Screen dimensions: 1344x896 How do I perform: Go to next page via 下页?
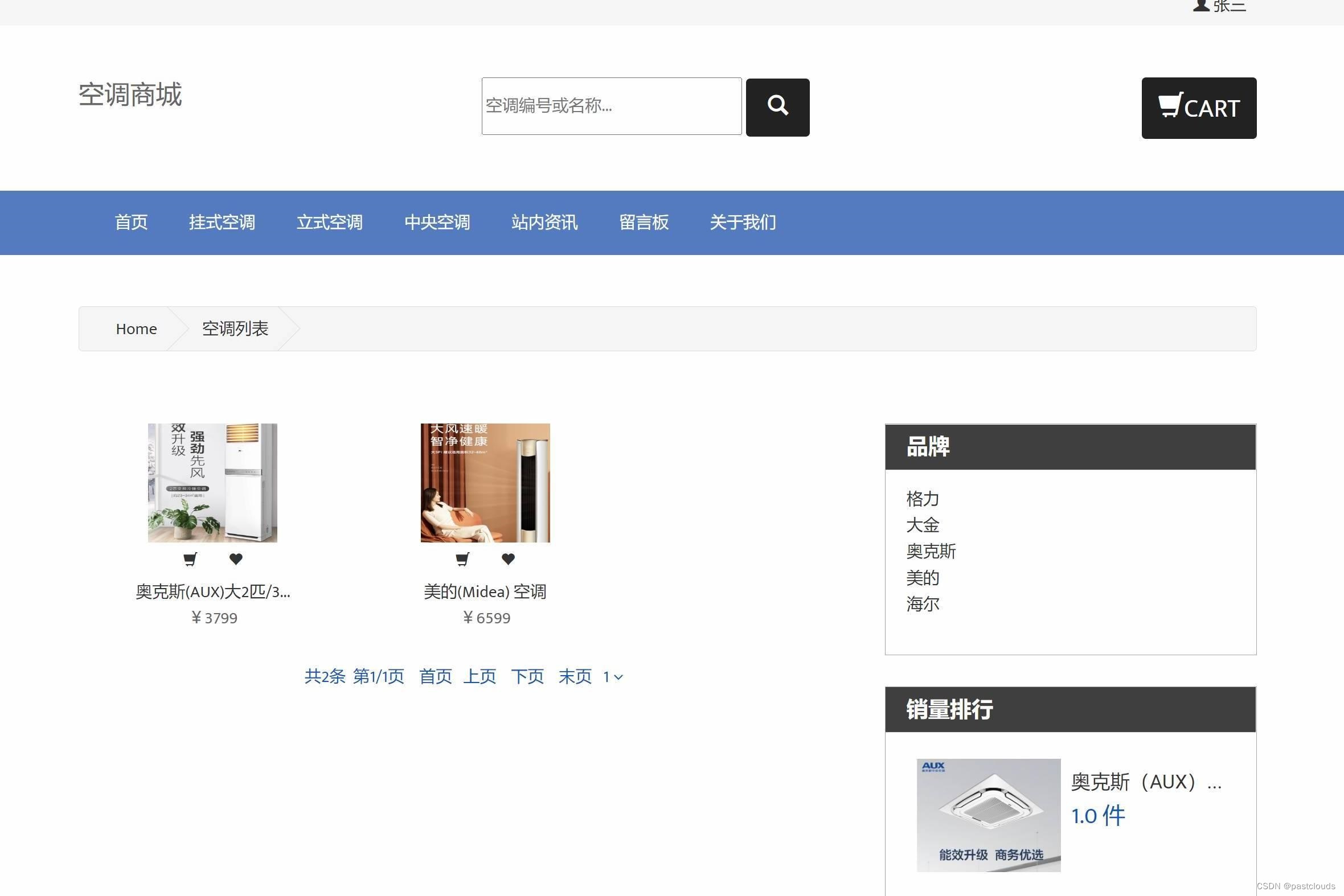(527, 676)
